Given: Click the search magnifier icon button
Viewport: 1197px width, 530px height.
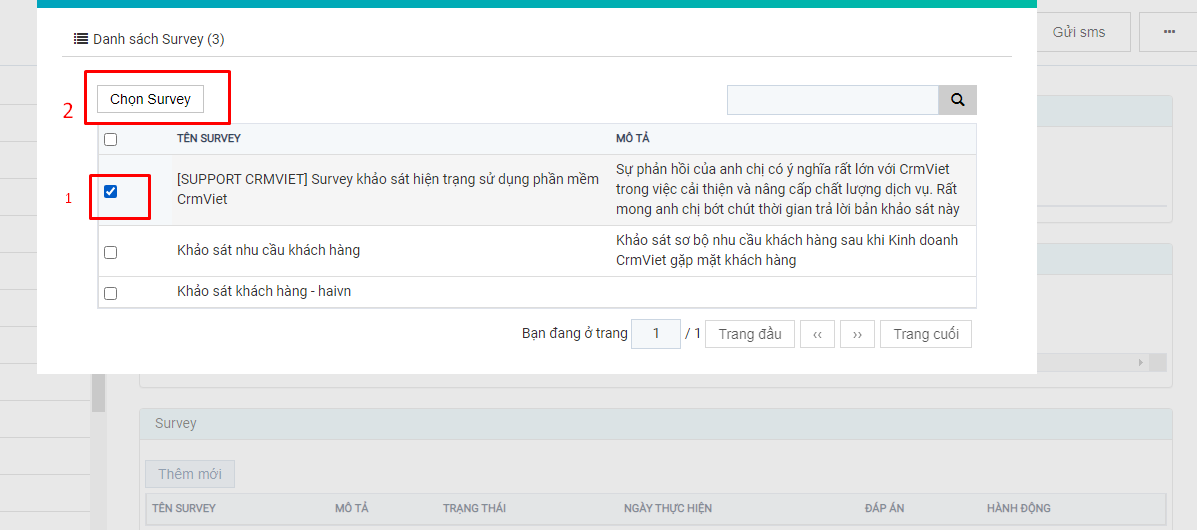Looking at the screenshot, I should pos(957,100).
